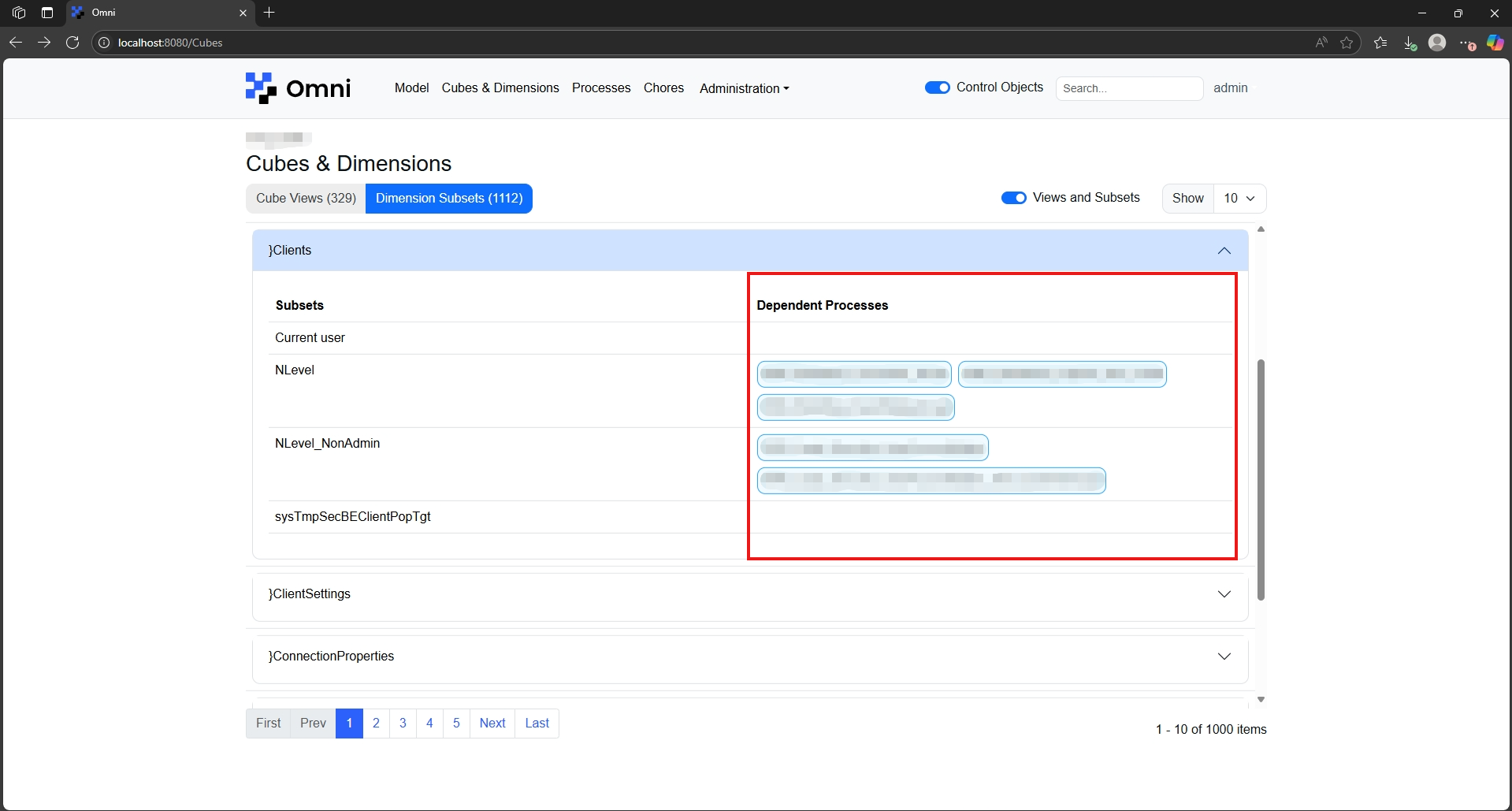Open browser downloads icon

click(1410, 43)
